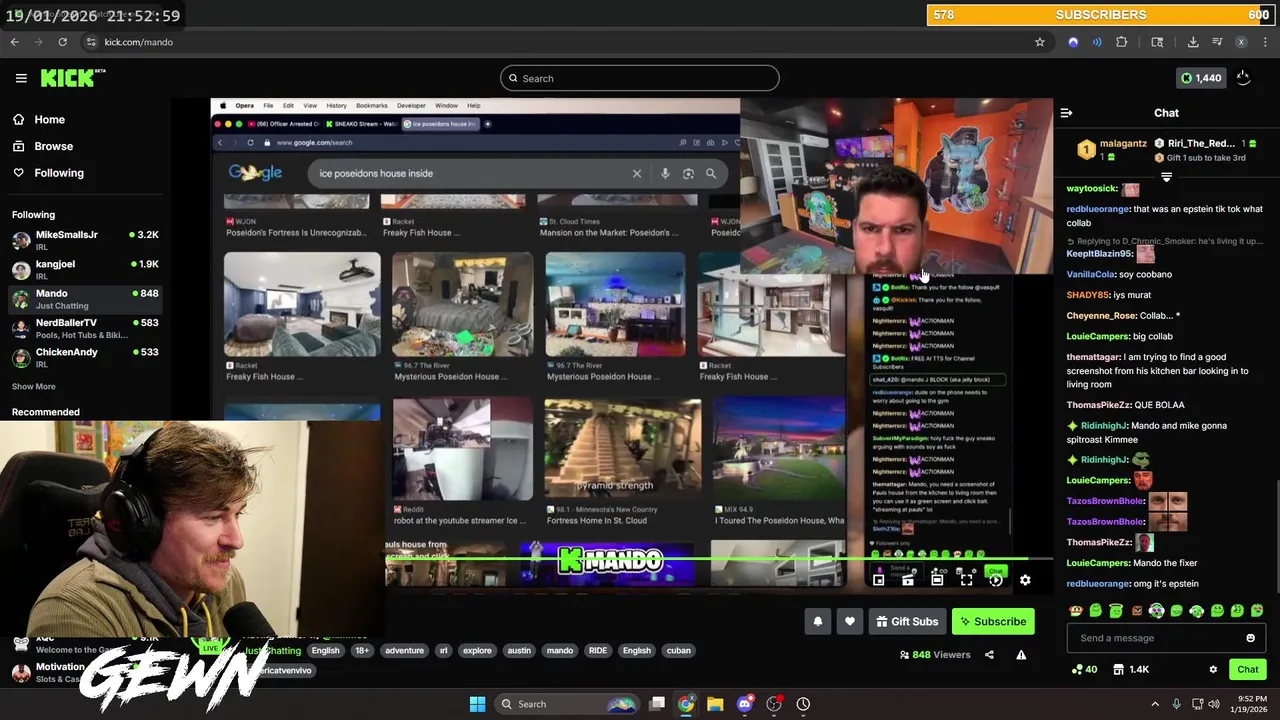This screenshot has height=720, width=1280.
Task: Toggle theater mode in player
Action: pyautogui.click(x=937, y=580)
